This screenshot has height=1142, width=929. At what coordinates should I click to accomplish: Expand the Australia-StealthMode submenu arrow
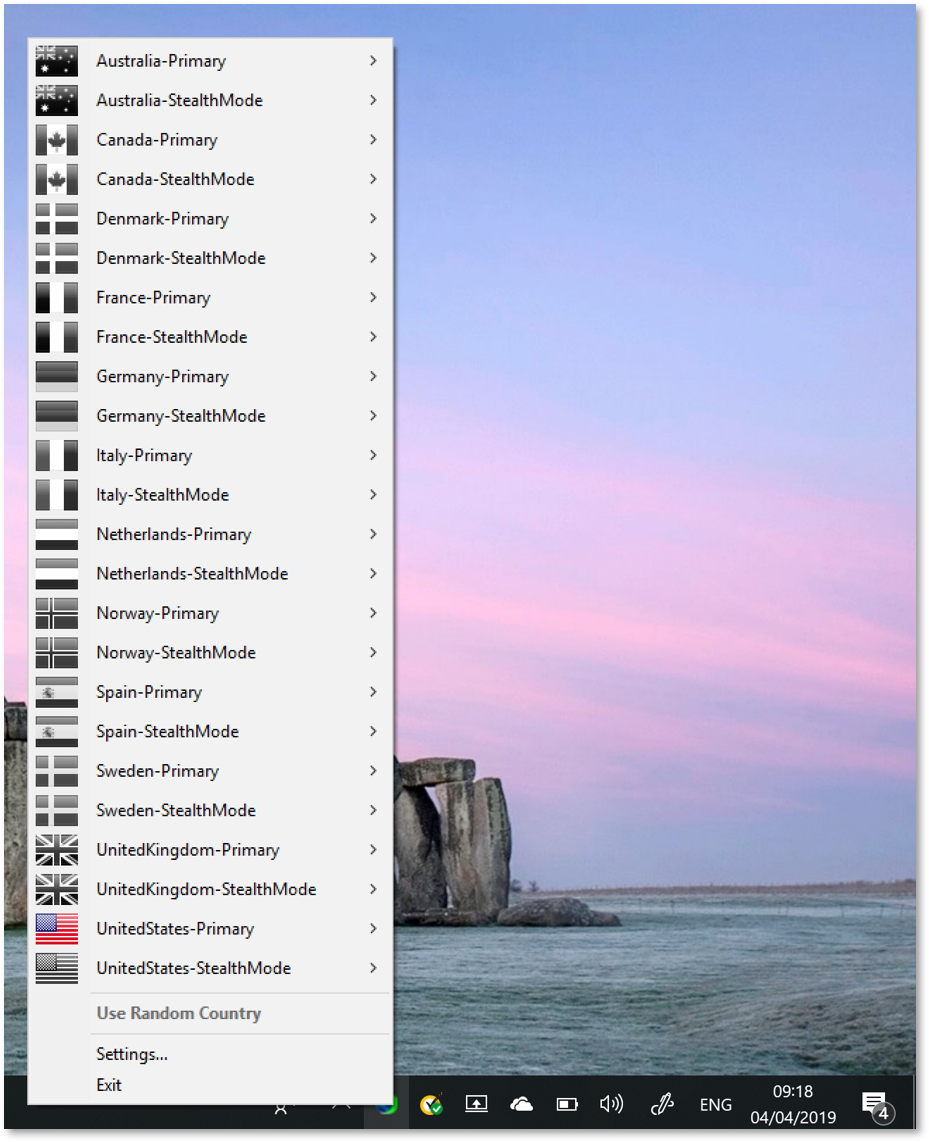tap(373, 101)
